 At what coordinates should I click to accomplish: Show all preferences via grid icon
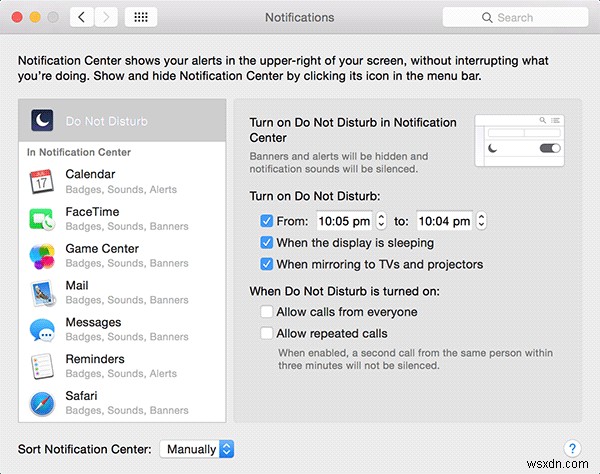pos(141,17)
